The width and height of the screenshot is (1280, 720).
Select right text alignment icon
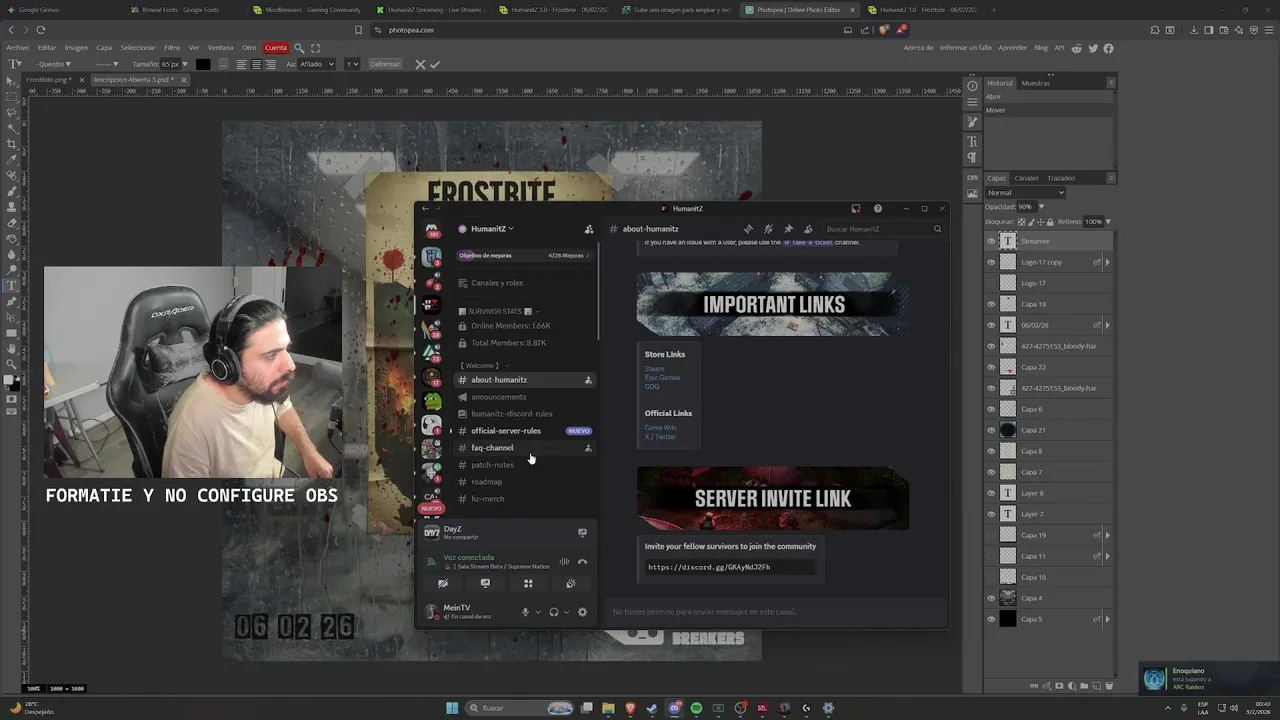270,64
